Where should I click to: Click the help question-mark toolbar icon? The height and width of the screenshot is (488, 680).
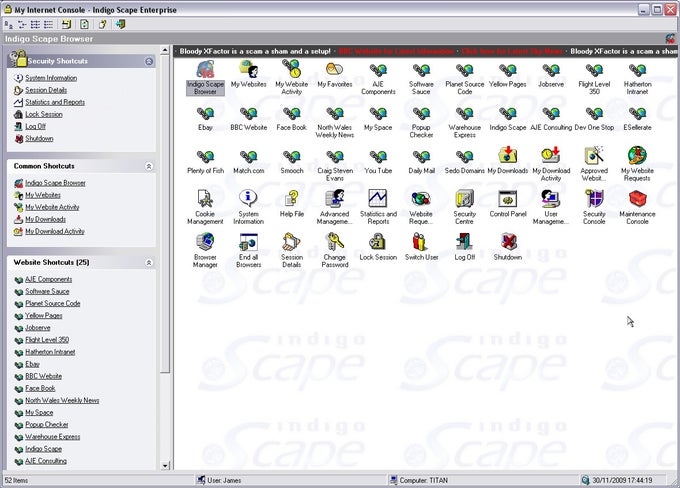point(102,24)
